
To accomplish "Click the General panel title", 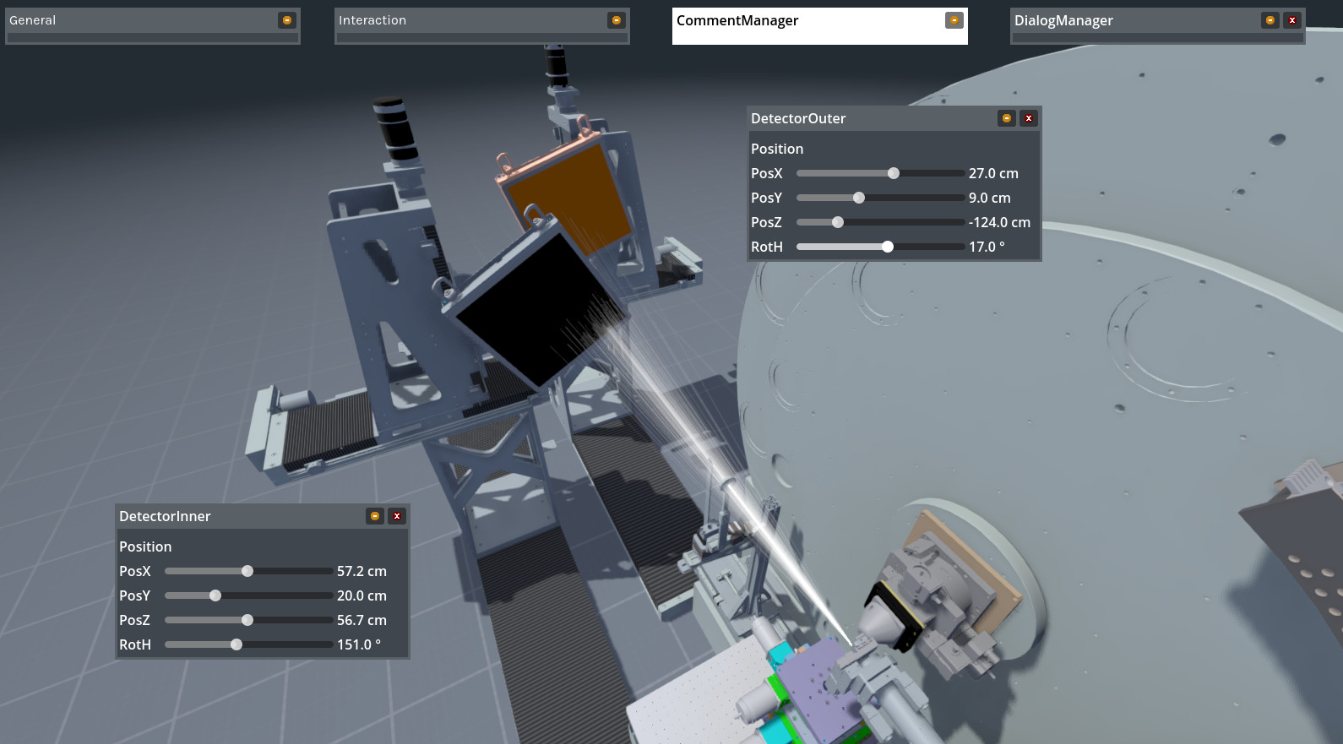I will pyautogui.click(x=33, y=20).
